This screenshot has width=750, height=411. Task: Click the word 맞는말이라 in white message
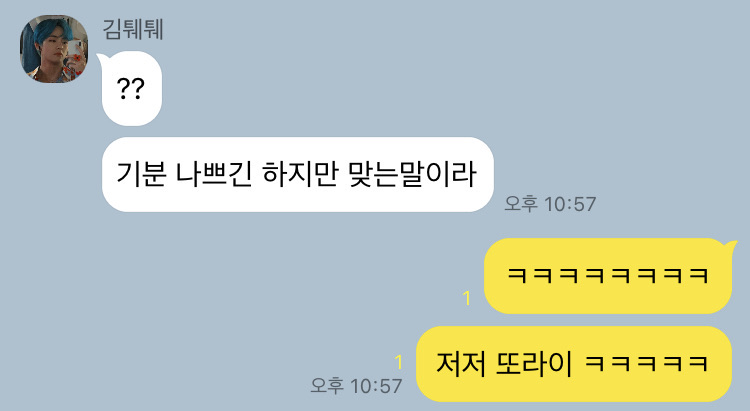click(x=413, y=174)
